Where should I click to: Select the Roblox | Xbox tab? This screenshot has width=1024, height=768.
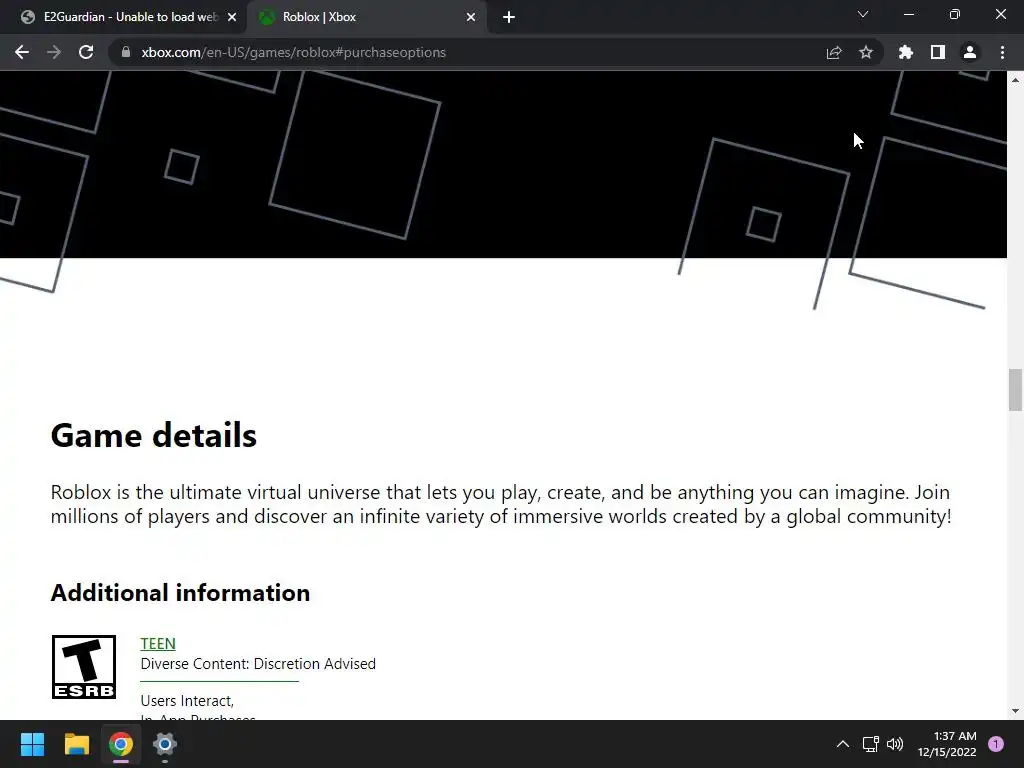pyautogui.click(x=368, y=17)
